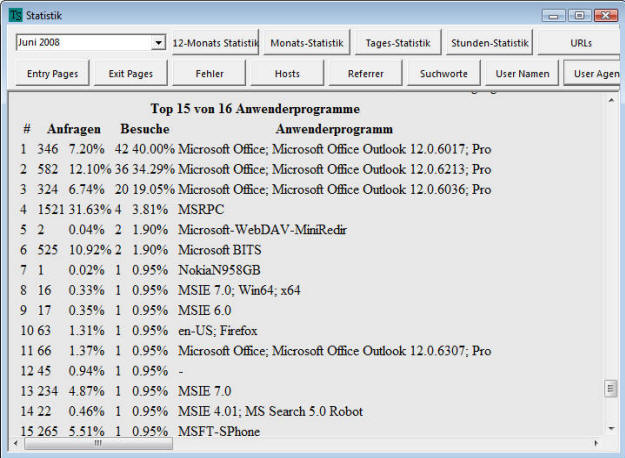Click the '10.92%' value for Microsoft BITS
This screenshot has height=458, width=625.
90,250
